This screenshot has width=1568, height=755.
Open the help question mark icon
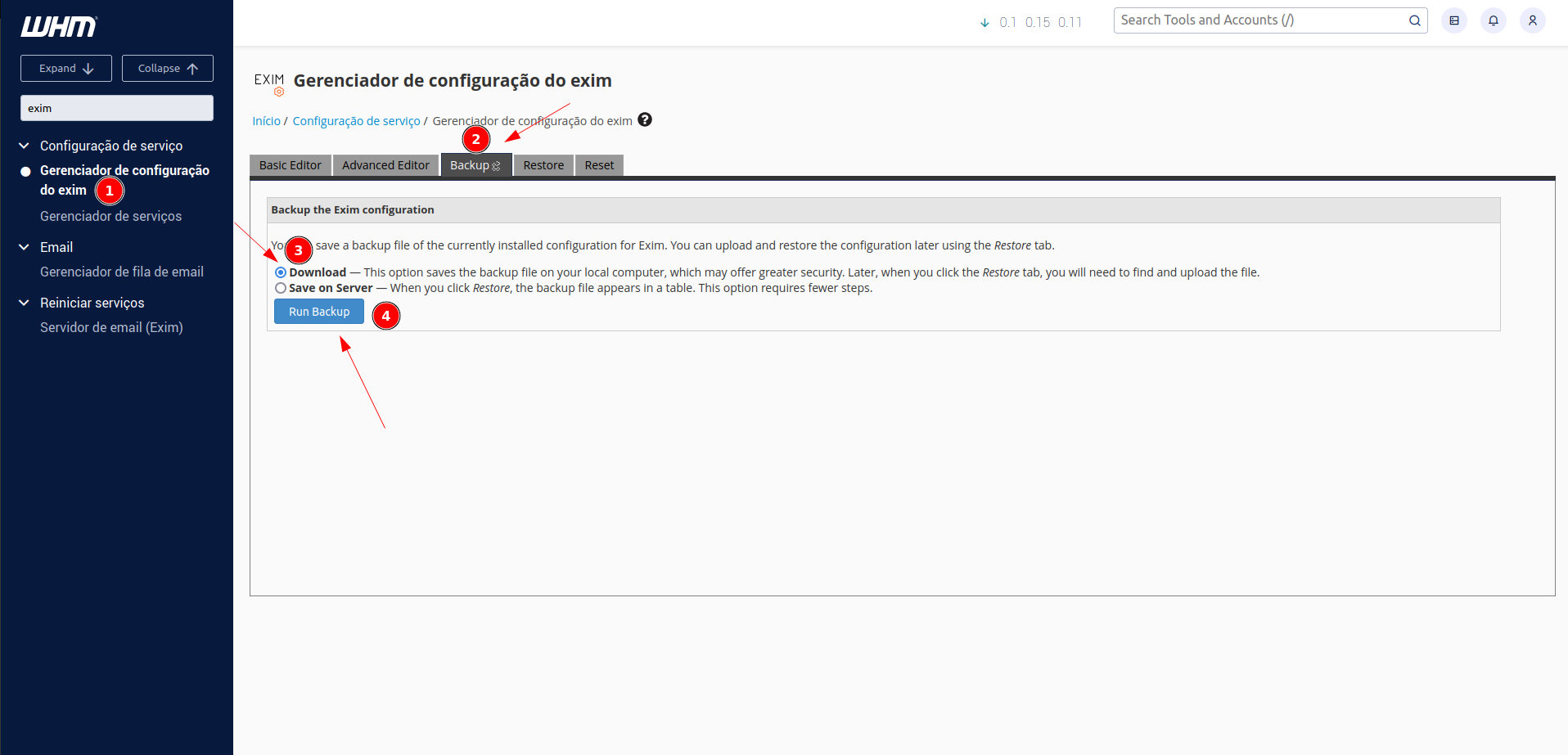click(645, 120)
